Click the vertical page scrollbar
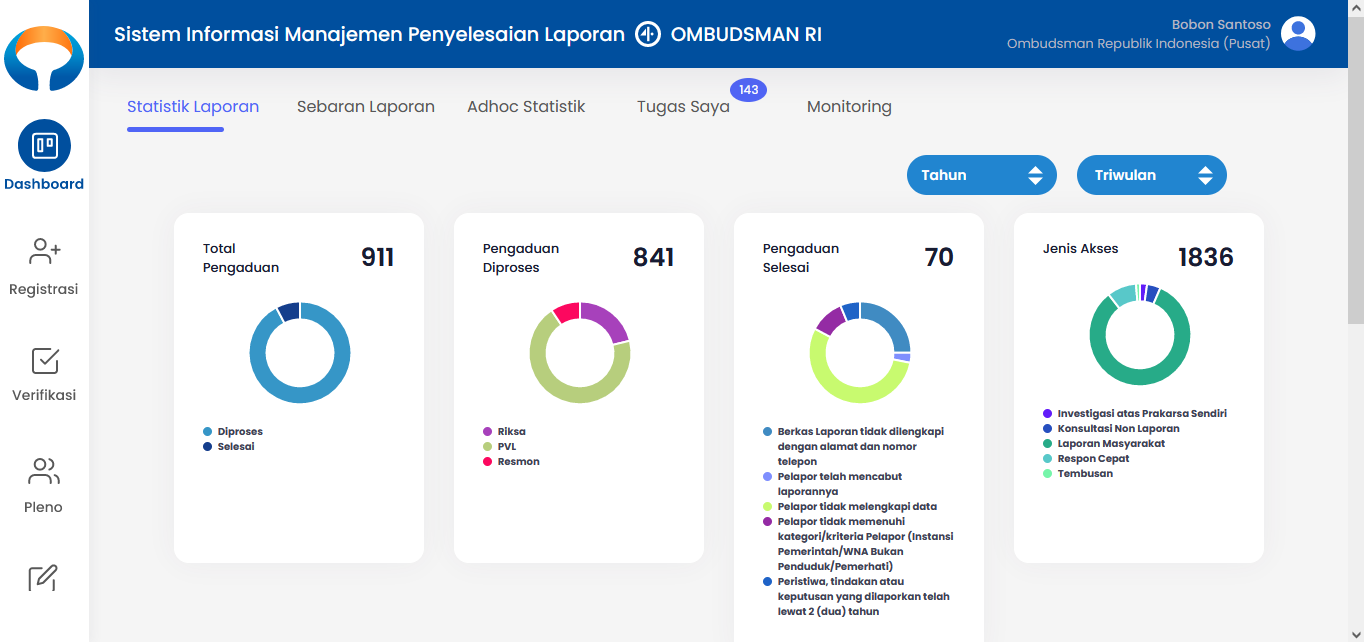 [1355, 200]
